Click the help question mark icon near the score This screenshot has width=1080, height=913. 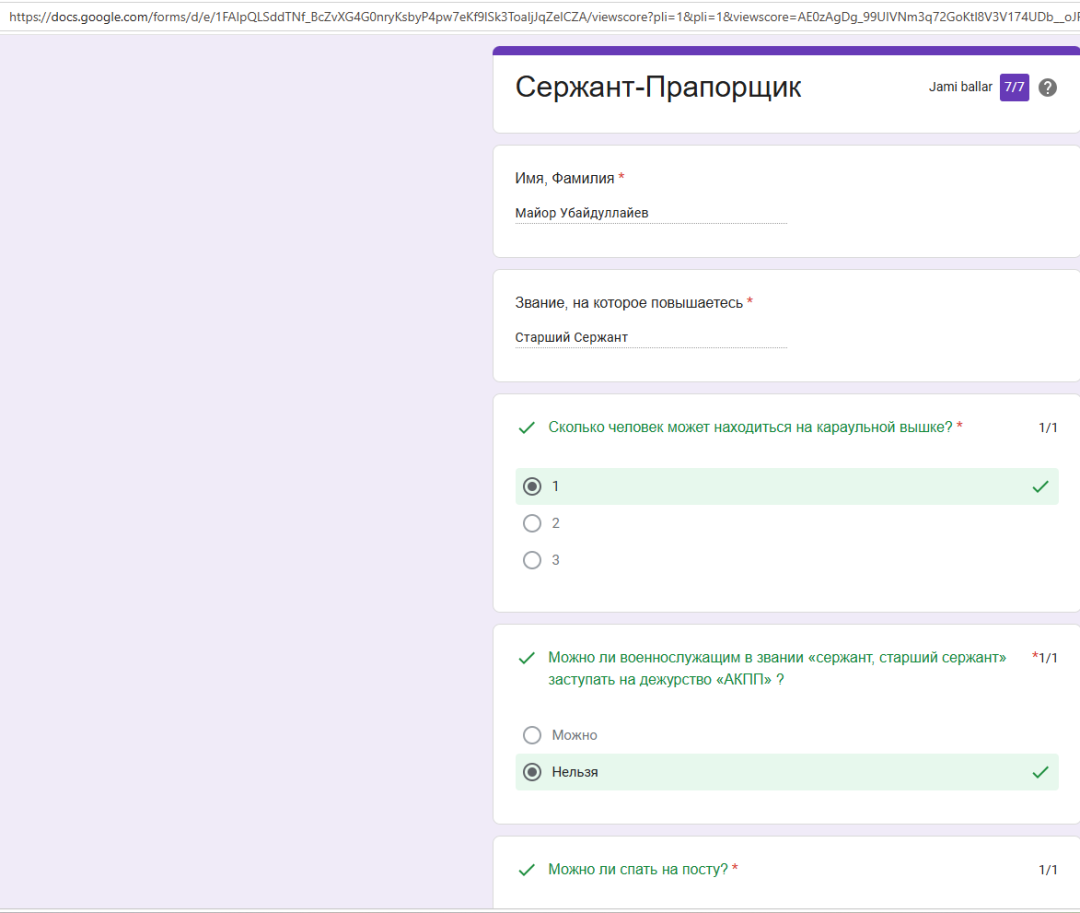(x=1047, y=87)
